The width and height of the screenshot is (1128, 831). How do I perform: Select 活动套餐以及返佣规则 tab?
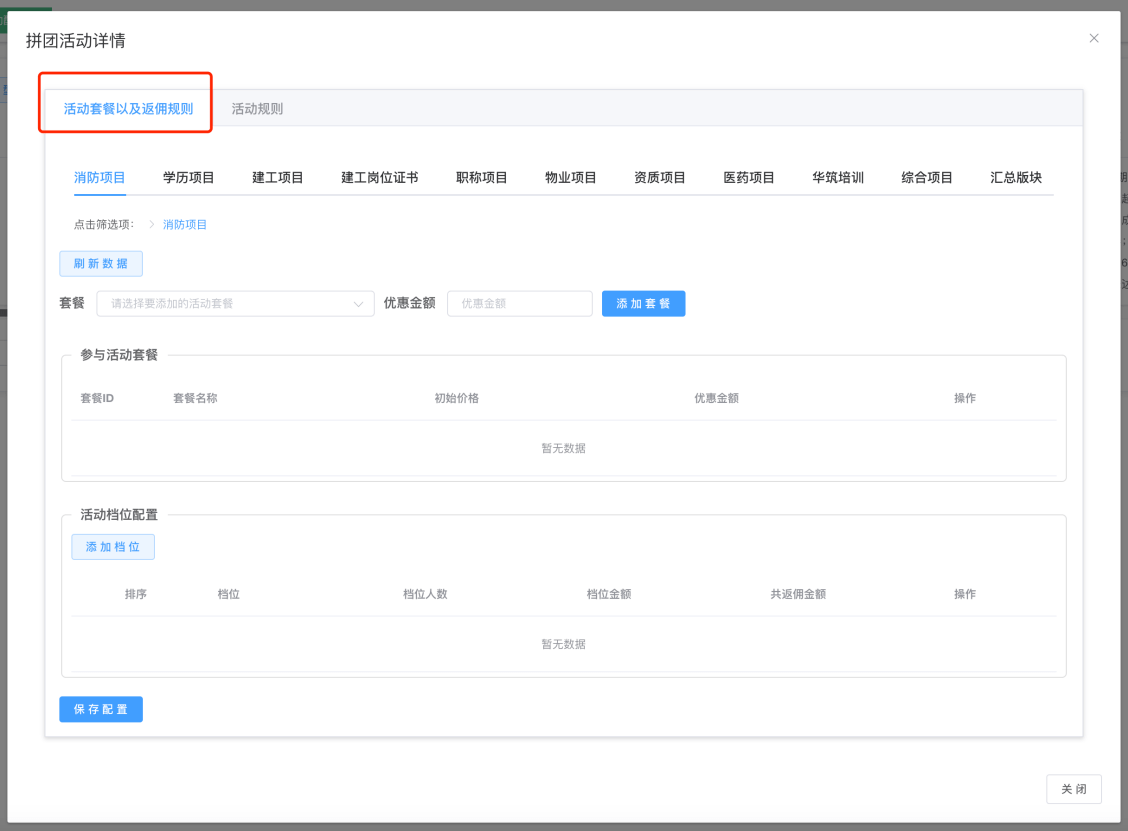click(x=128, y=109)
